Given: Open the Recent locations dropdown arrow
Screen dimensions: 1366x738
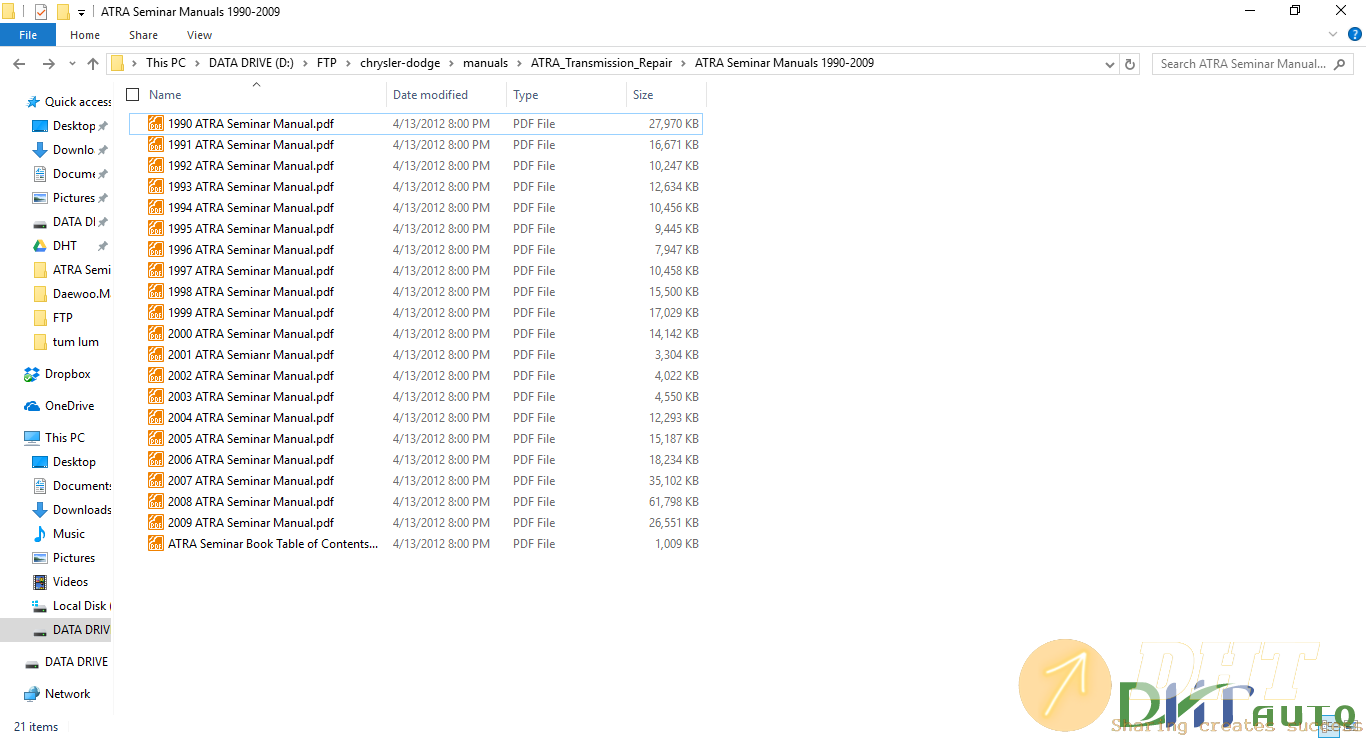Looking at the screenshot, I should [72, 63].
